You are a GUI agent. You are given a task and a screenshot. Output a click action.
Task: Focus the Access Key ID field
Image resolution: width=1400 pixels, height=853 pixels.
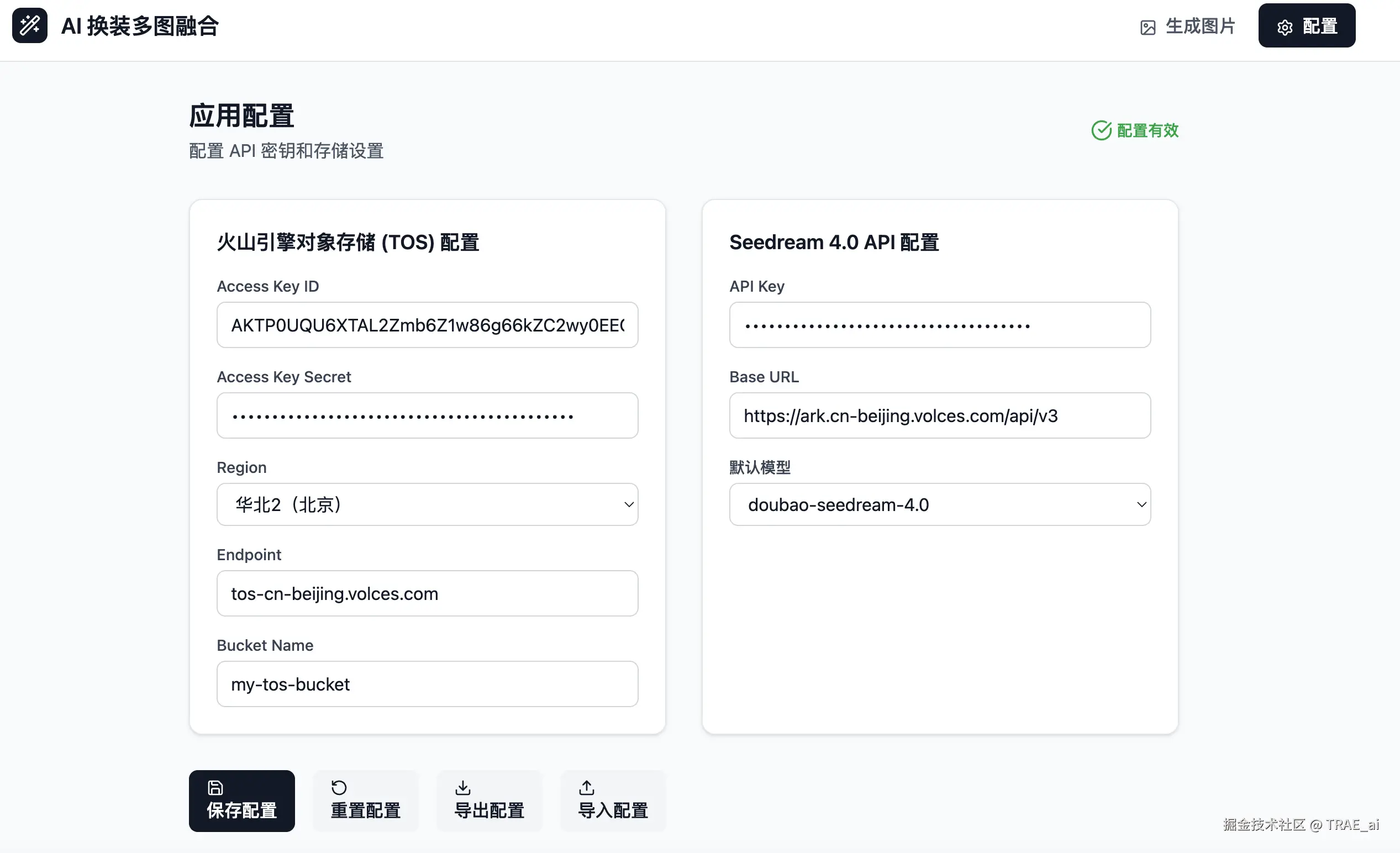(x=426, y=325)
